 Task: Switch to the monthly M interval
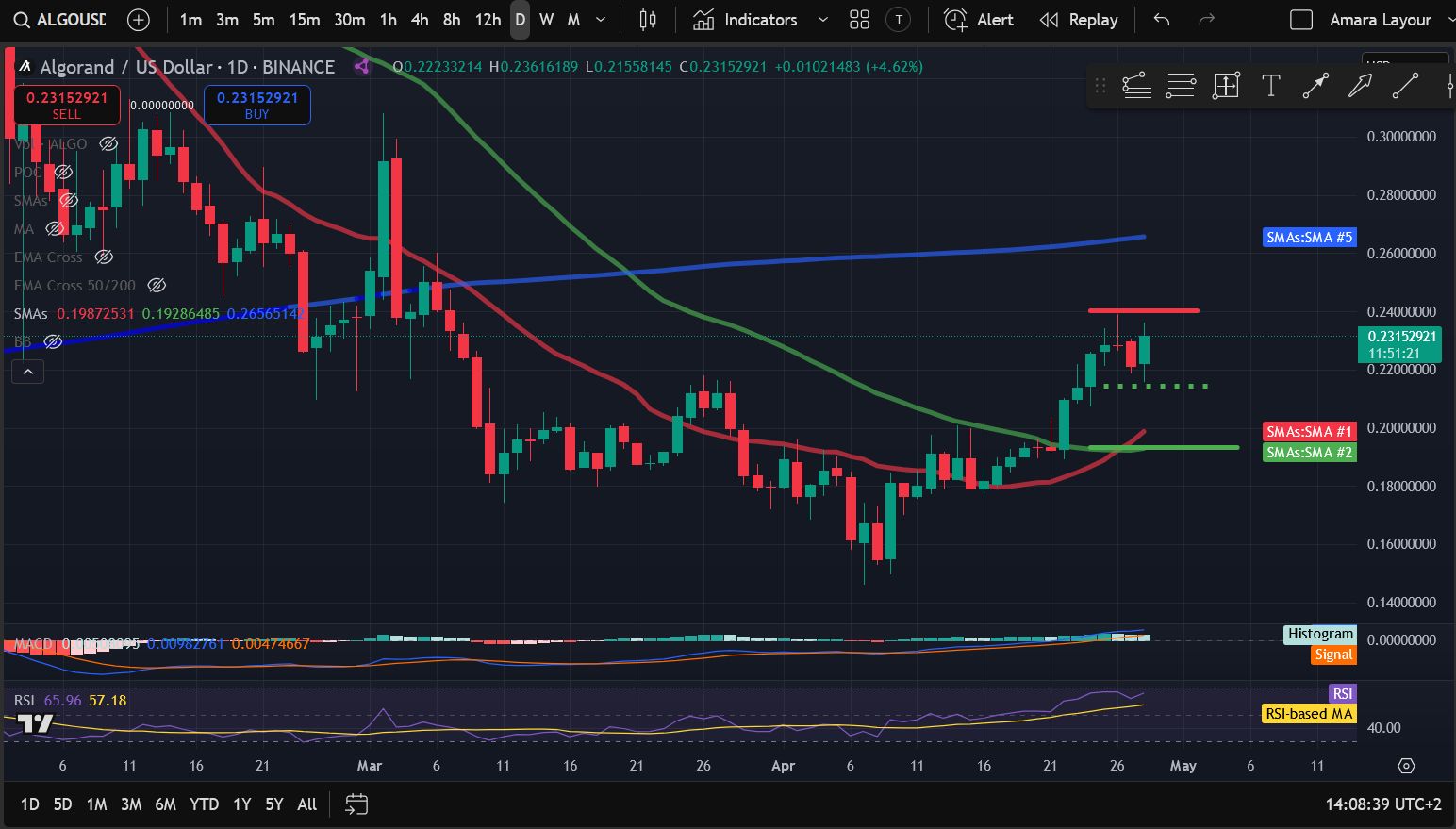[x=573, y=20]
